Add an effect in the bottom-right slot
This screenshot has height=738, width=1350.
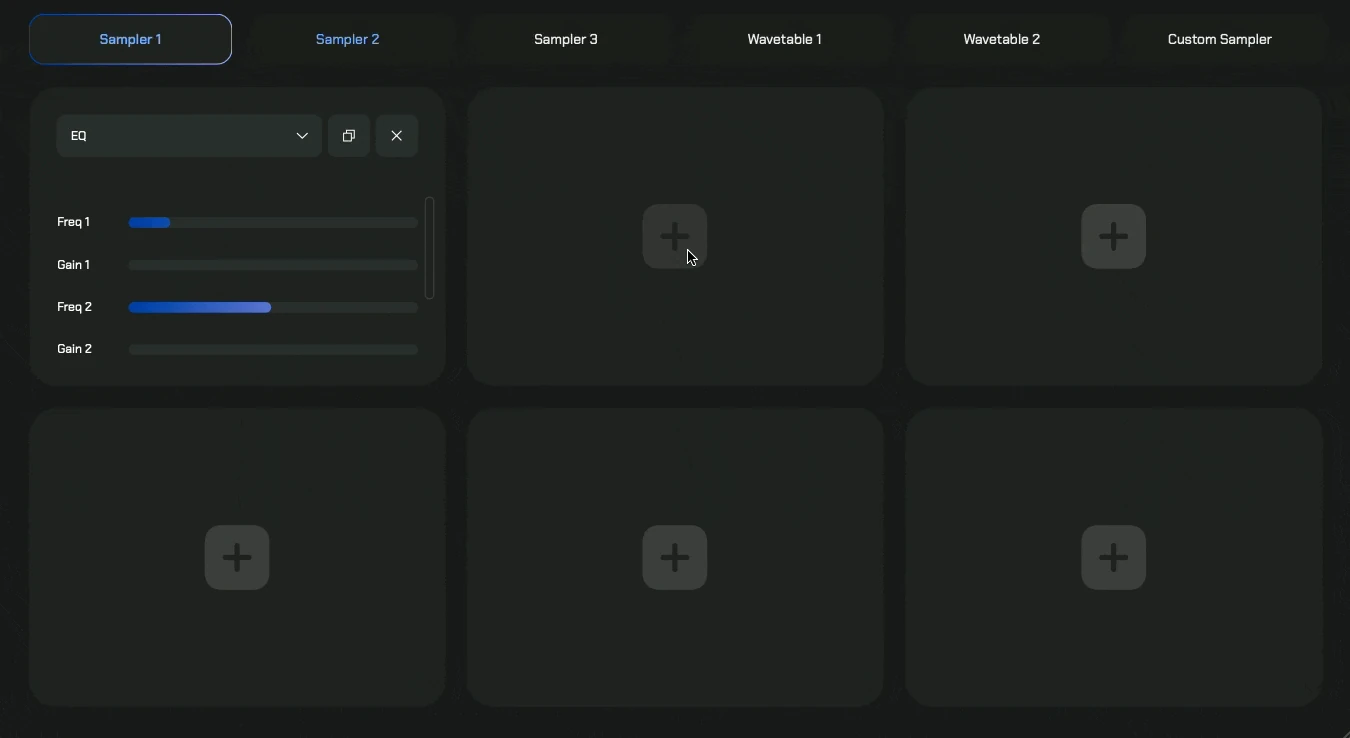pos(1113,558)
